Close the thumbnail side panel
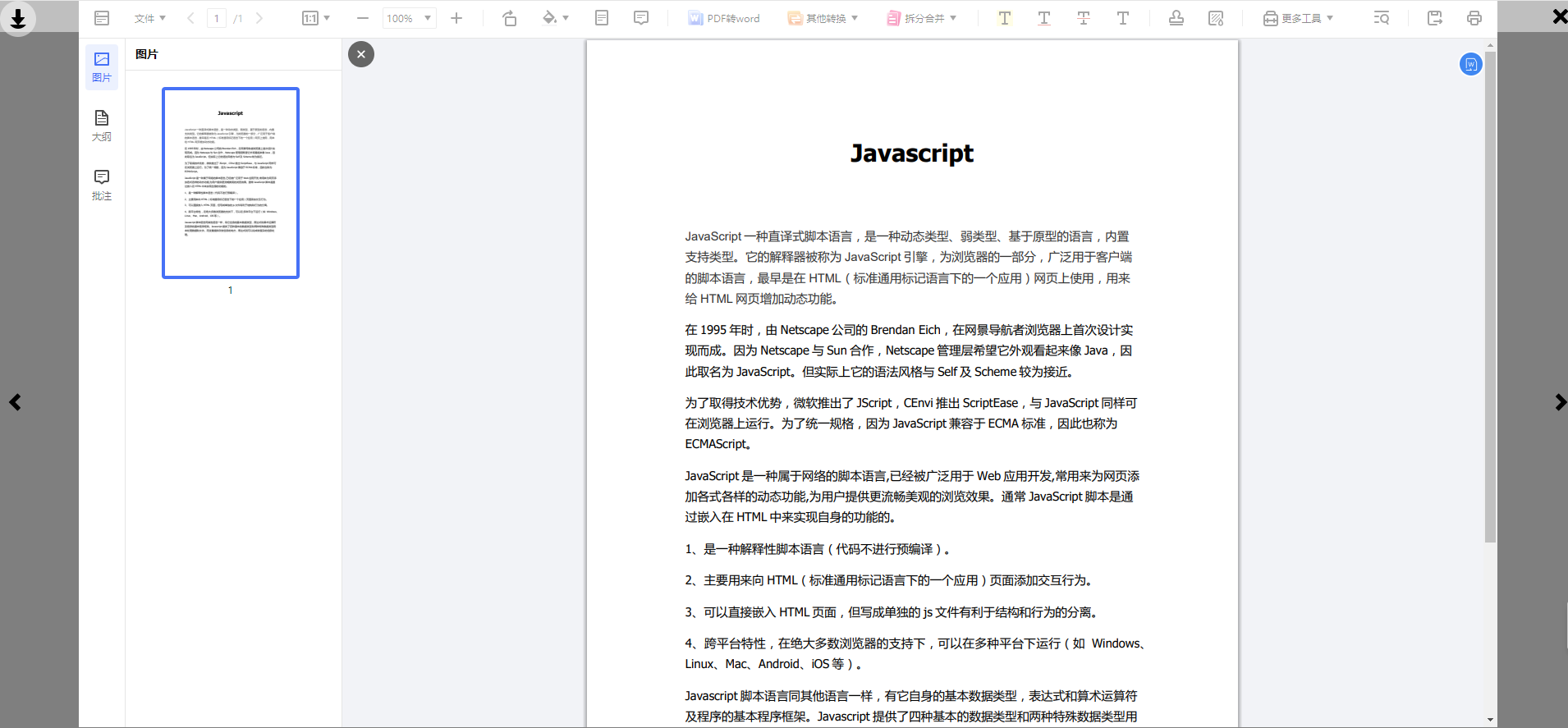 point(361,54)
